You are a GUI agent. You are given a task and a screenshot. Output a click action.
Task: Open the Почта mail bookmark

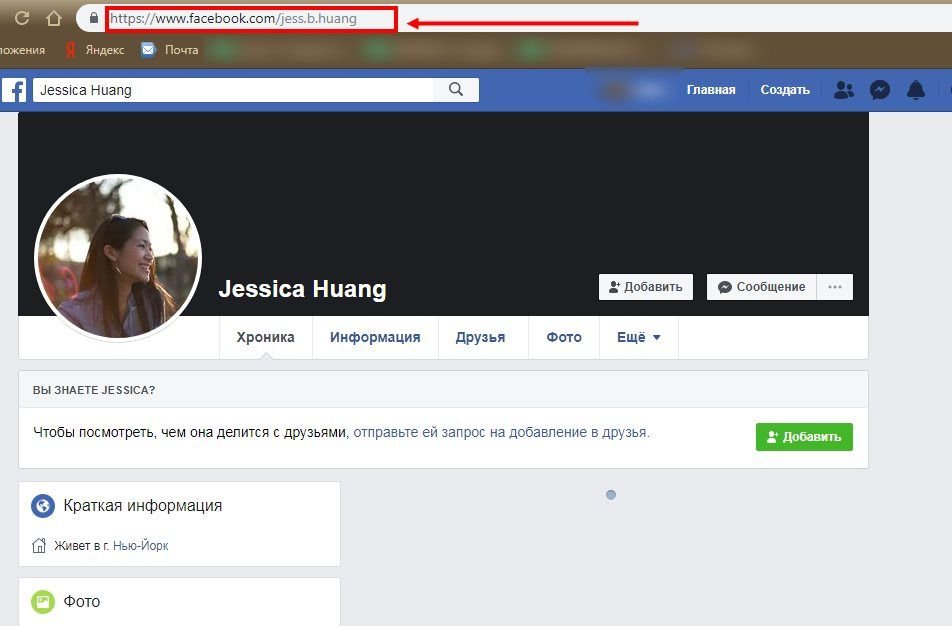(169, 50)
